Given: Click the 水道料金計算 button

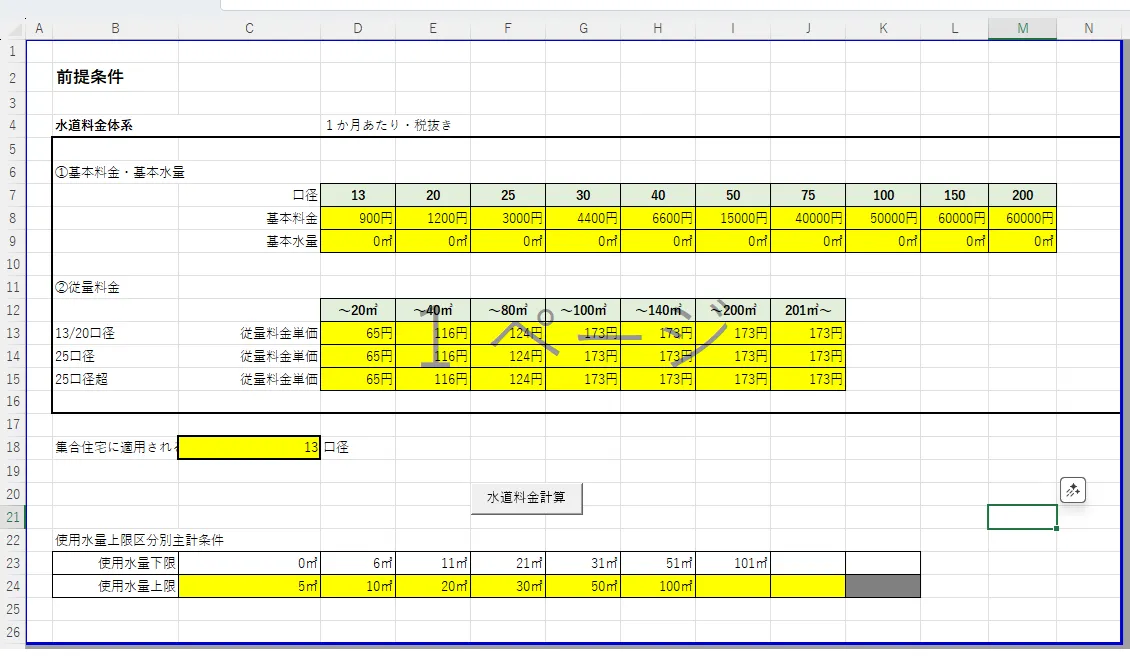Looking at the screenshot, I should tap(526, 498).
